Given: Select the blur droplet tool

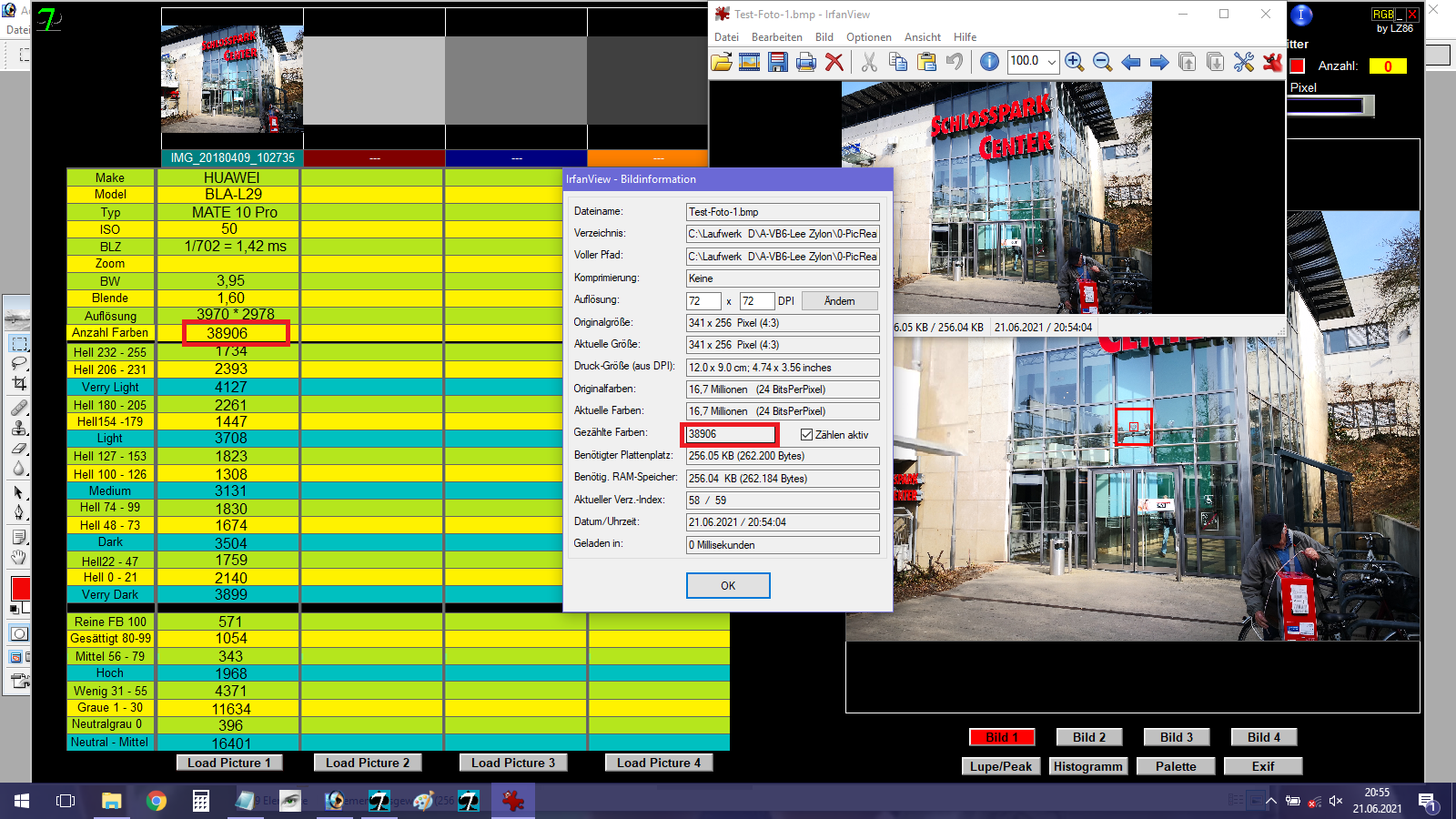Looking at the screenshot, I should 19,468.
